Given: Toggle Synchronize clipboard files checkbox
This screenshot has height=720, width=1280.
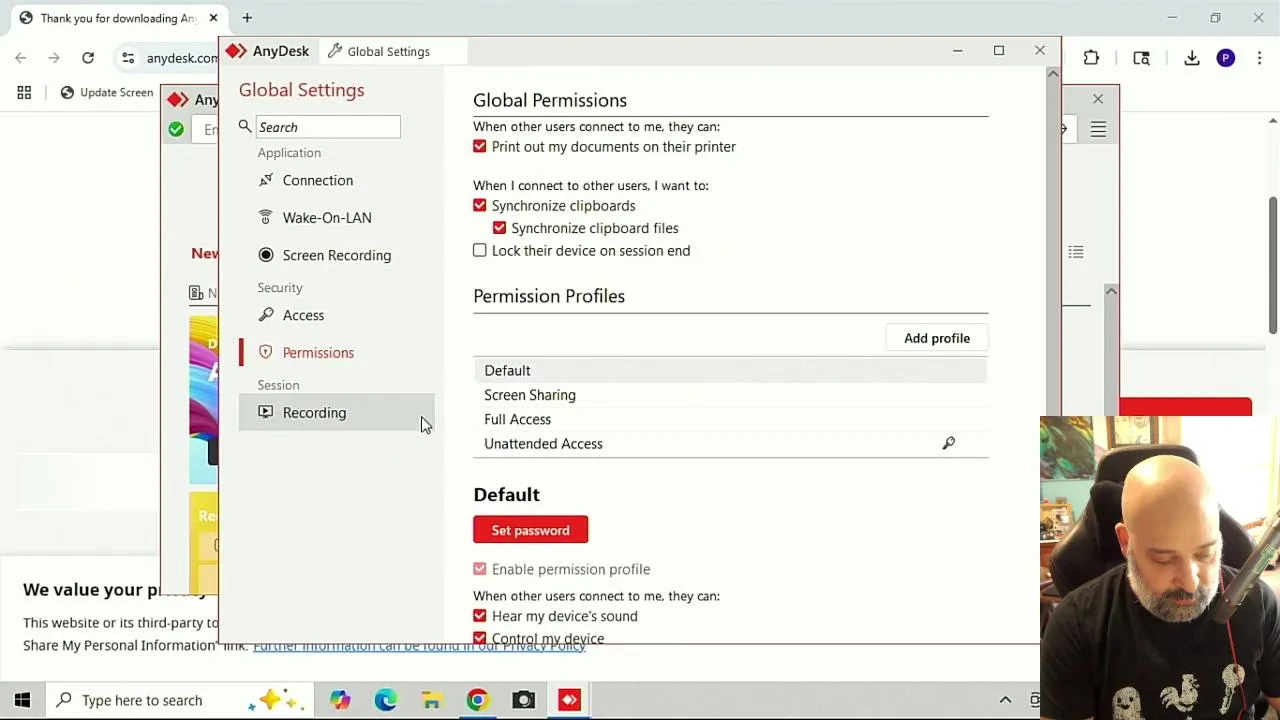Looking at the screenshot, I should pos(499,228).
